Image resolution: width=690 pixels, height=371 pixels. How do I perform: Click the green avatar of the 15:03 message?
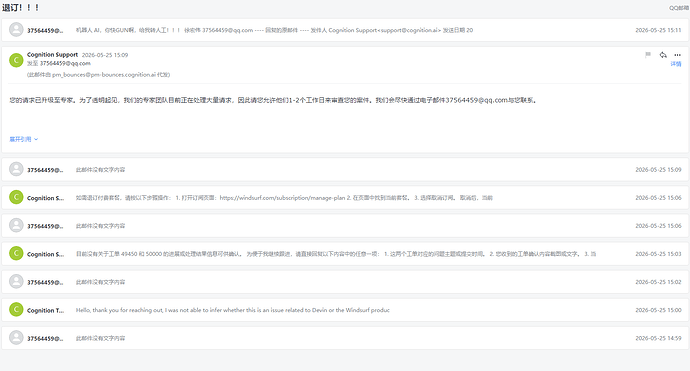[x=16, y=253]
